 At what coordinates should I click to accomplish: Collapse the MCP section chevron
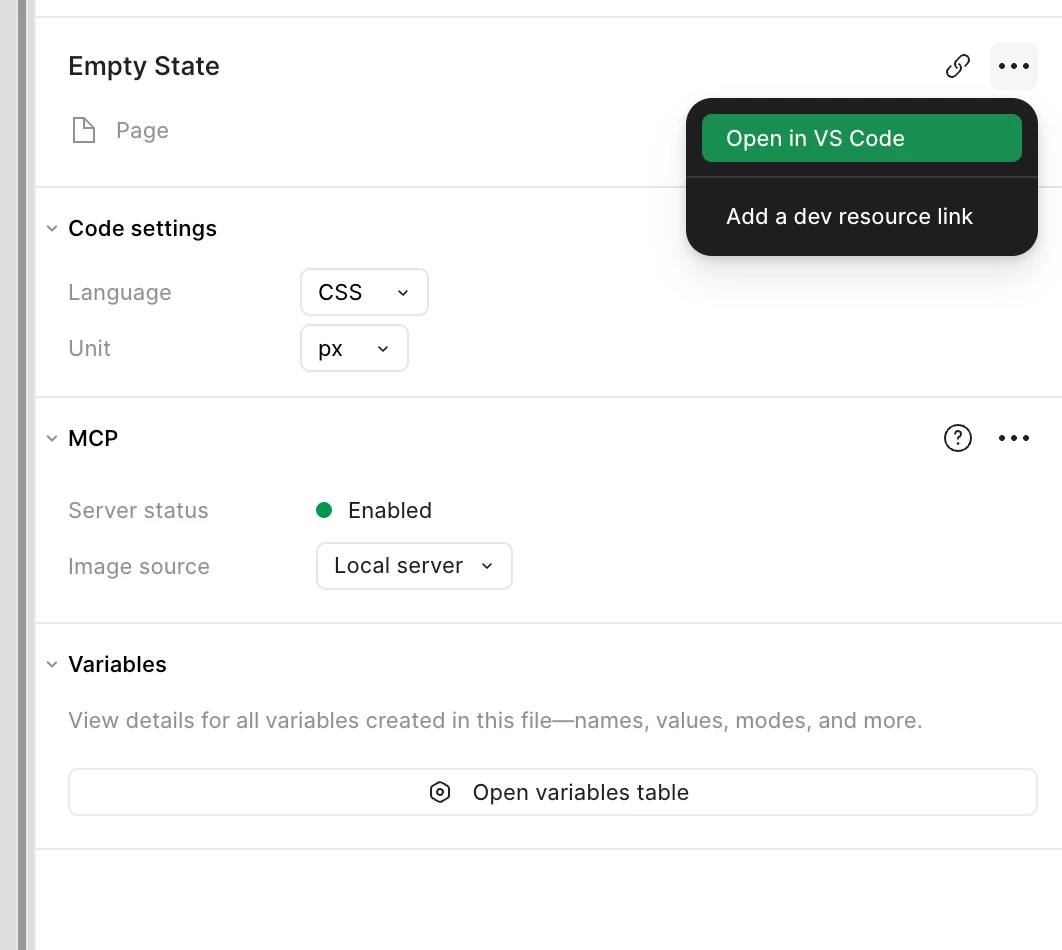[52, 438]
